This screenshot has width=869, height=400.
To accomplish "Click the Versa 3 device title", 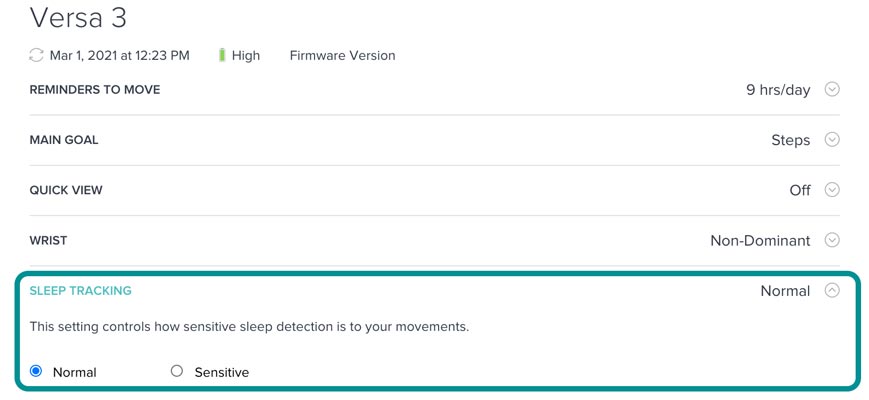I will pos(78,18).
